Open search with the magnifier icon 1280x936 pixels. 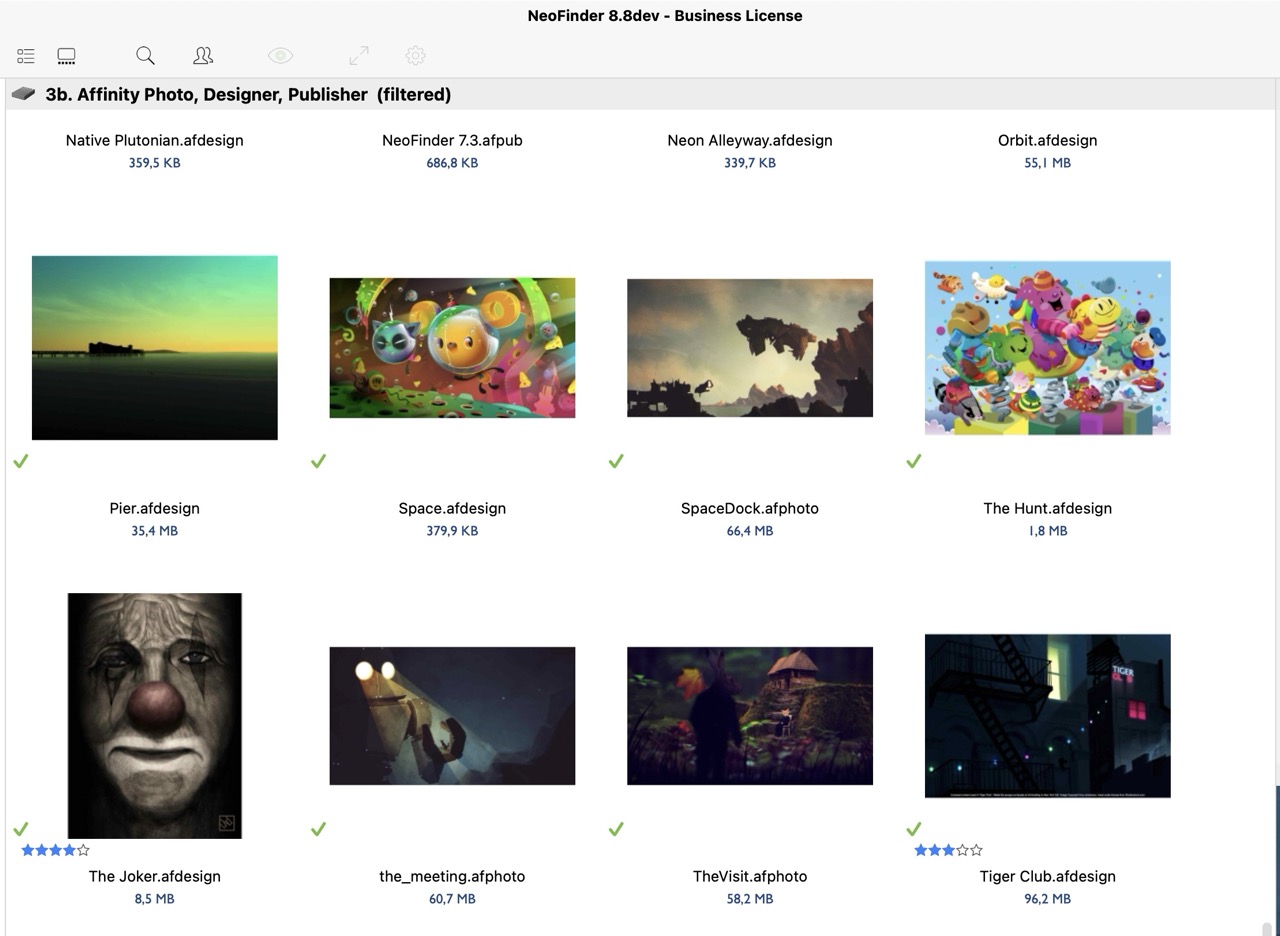pos(145,56)
